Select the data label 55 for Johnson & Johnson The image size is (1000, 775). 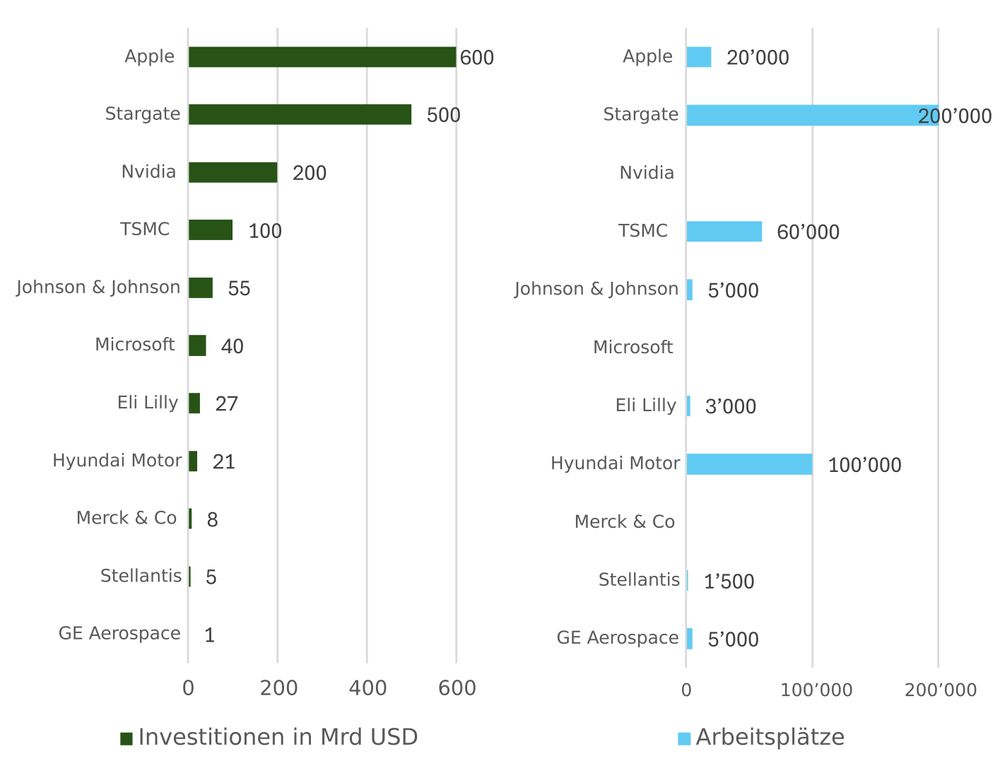click(239, 289)
